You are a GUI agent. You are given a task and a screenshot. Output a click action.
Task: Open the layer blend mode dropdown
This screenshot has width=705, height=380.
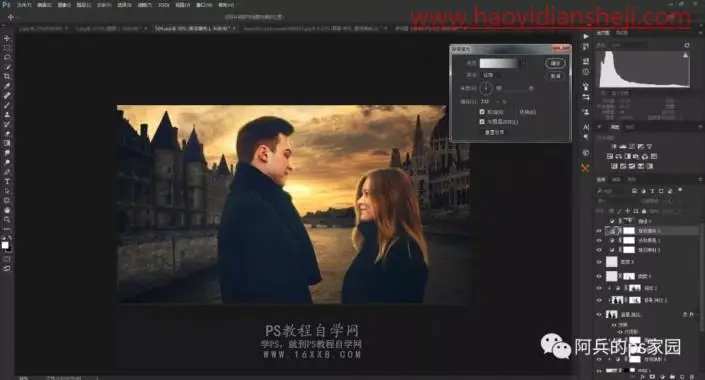point(616,201)
